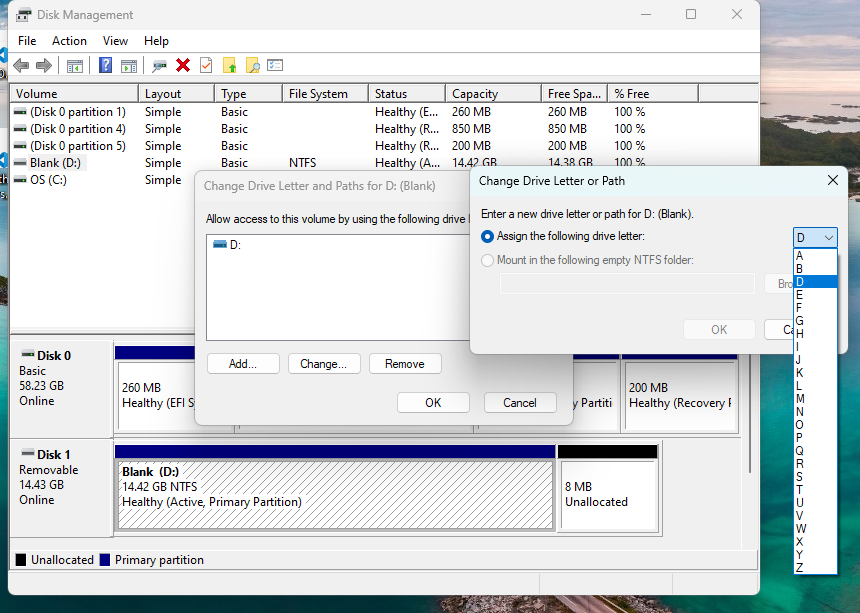Sort by the Status column header

click(x=406, y=94)
